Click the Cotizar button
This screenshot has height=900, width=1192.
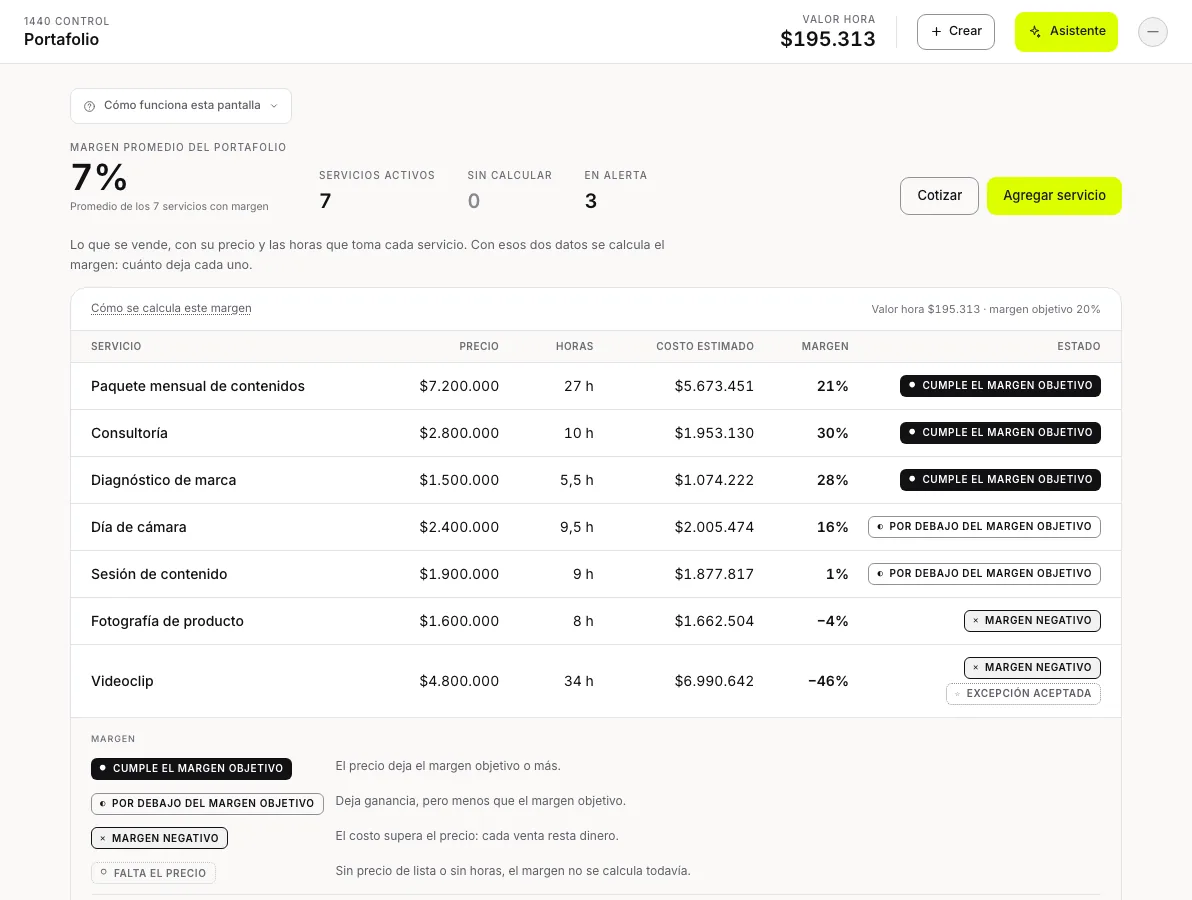(939, 196)
